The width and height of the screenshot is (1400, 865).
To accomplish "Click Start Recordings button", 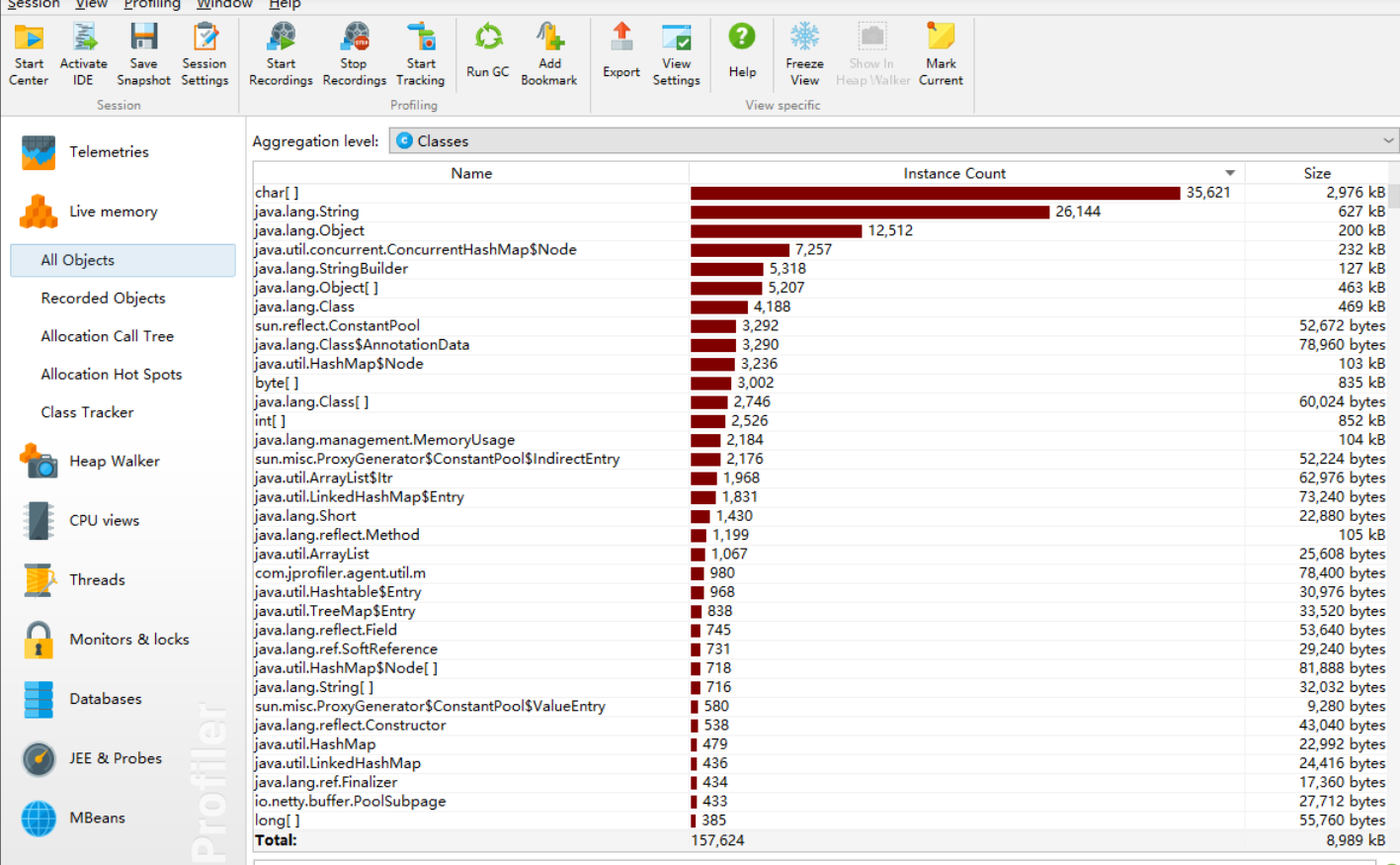I will click(281, 54).
